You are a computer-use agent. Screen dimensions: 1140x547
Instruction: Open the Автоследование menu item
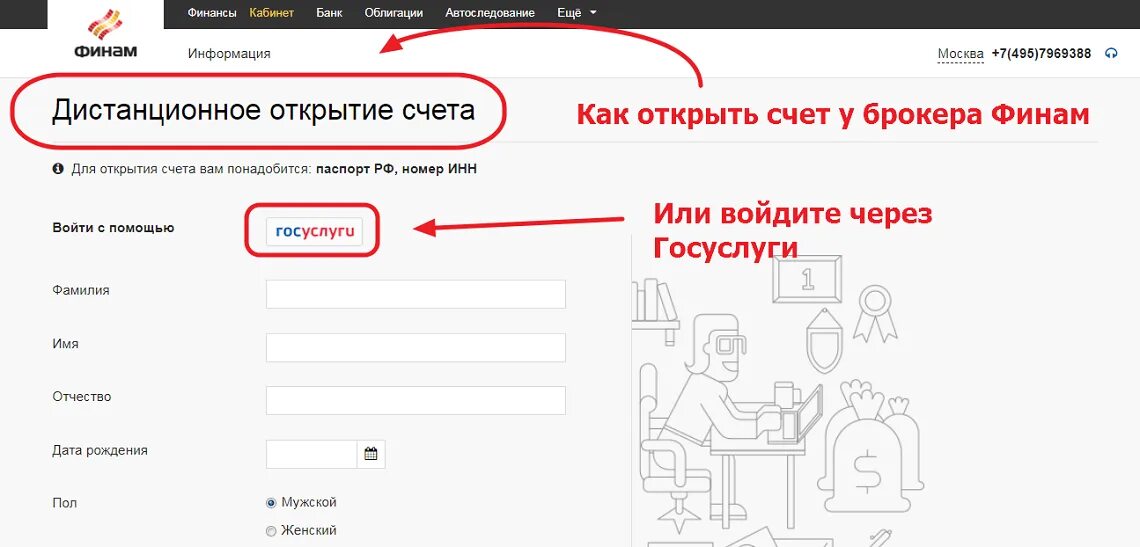(x=490, y=12)
